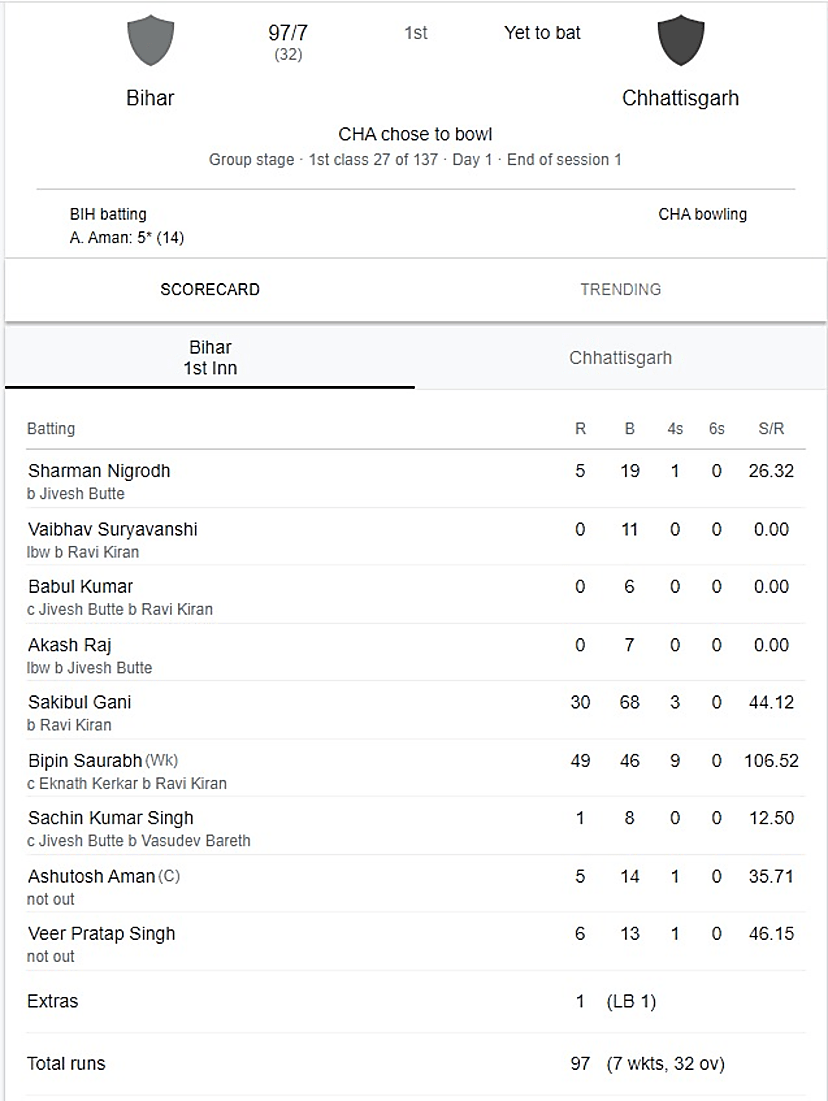Switch to the SCORECARD tab
828x1101 pixels.
(210, 289)
